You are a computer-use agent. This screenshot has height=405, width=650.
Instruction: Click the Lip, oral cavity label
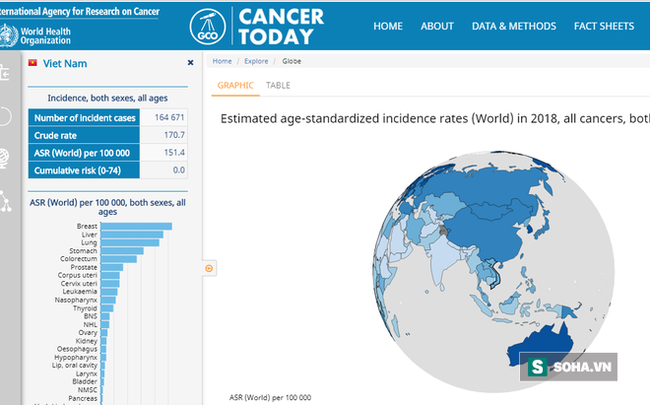(x=74, y=365)
